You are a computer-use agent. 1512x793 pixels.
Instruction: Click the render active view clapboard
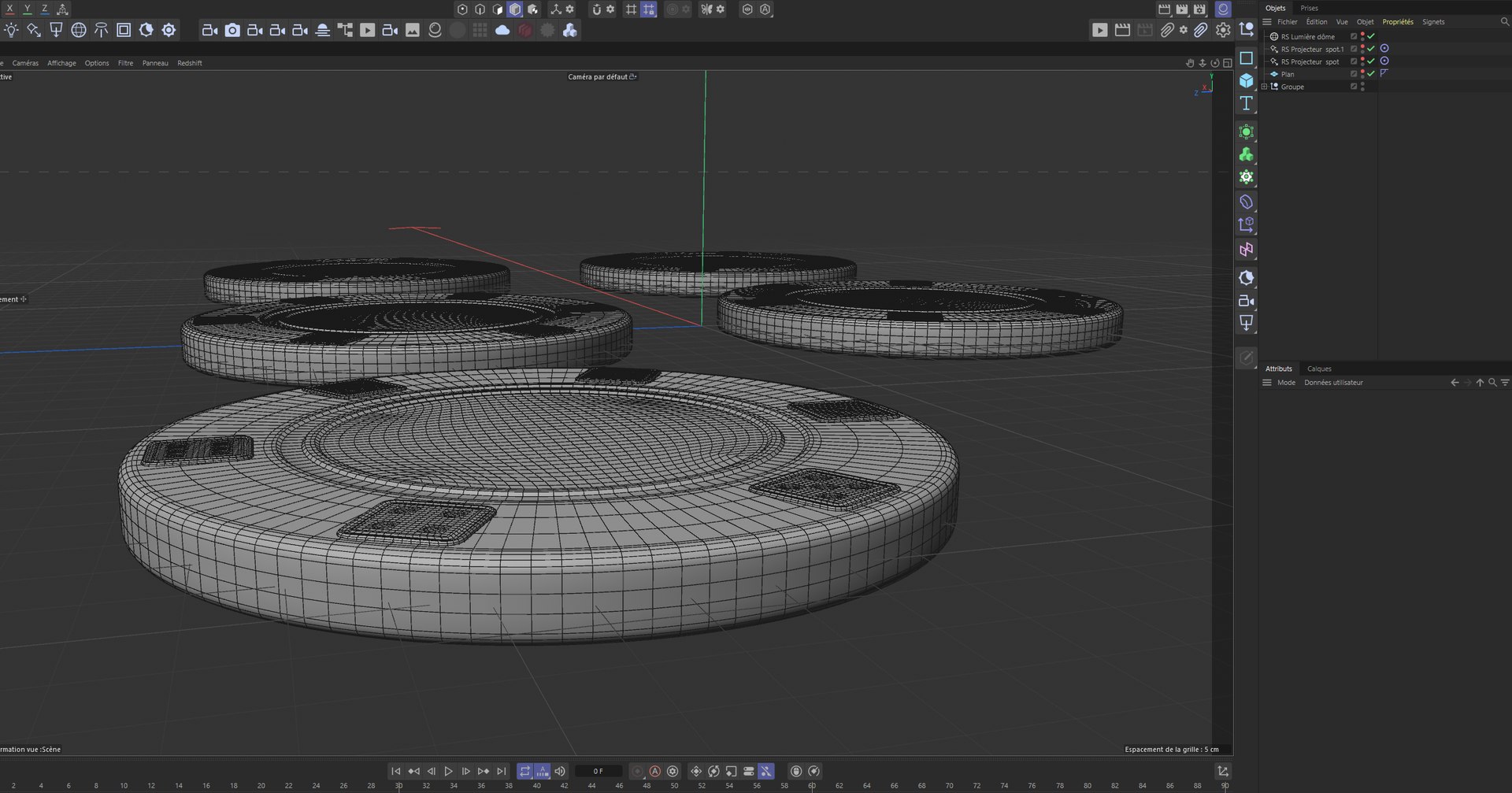(1164, 9)
